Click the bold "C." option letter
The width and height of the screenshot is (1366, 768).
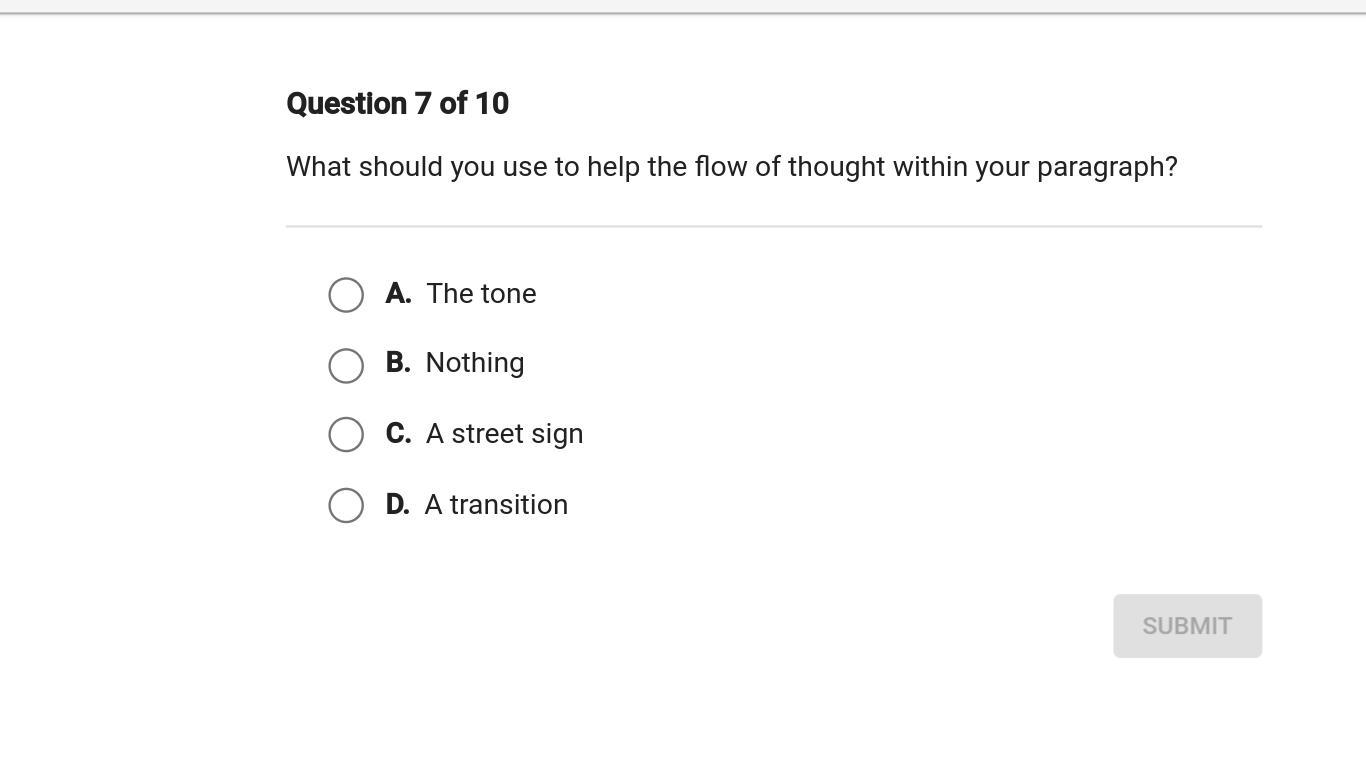coord(398,434)
